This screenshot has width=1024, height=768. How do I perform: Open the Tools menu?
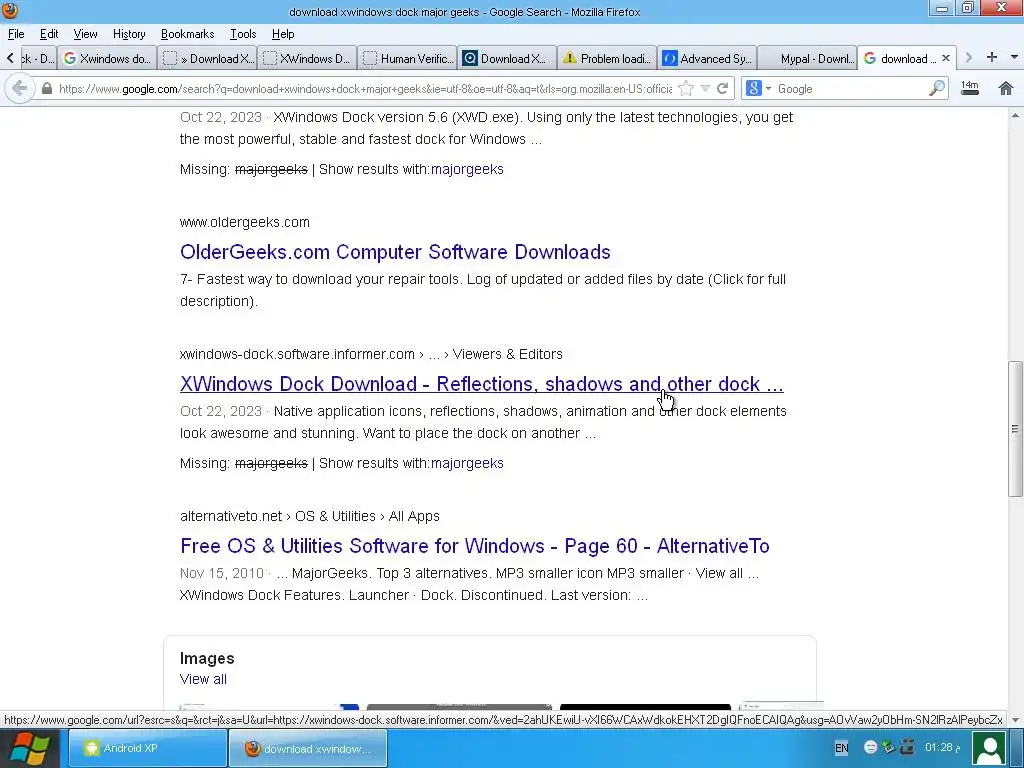click(242, 34)
